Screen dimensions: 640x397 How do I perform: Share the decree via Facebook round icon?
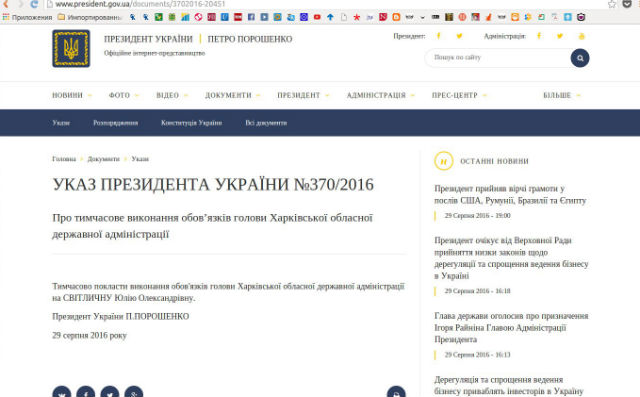(x=86, y=393)
